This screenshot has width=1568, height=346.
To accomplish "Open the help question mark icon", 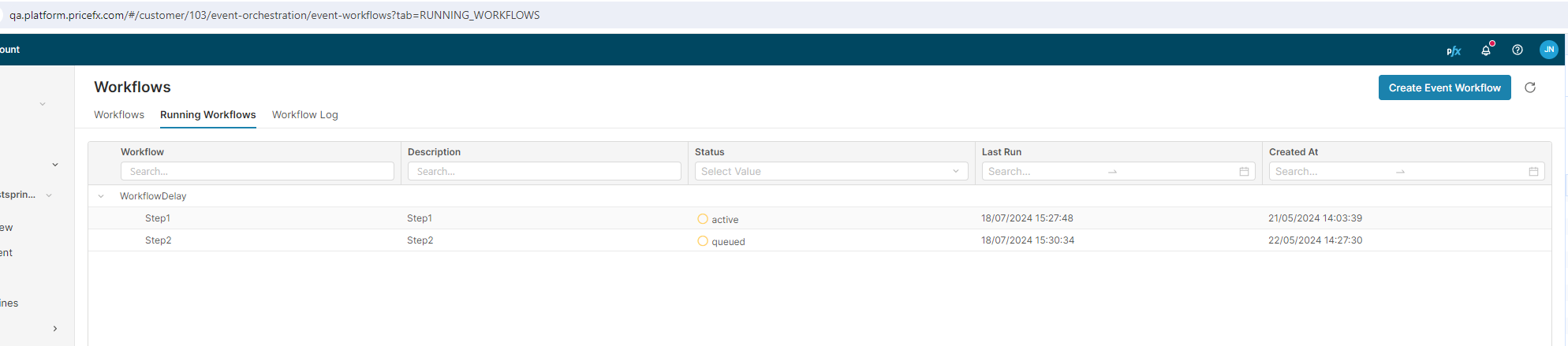I will coord(1518,50).
